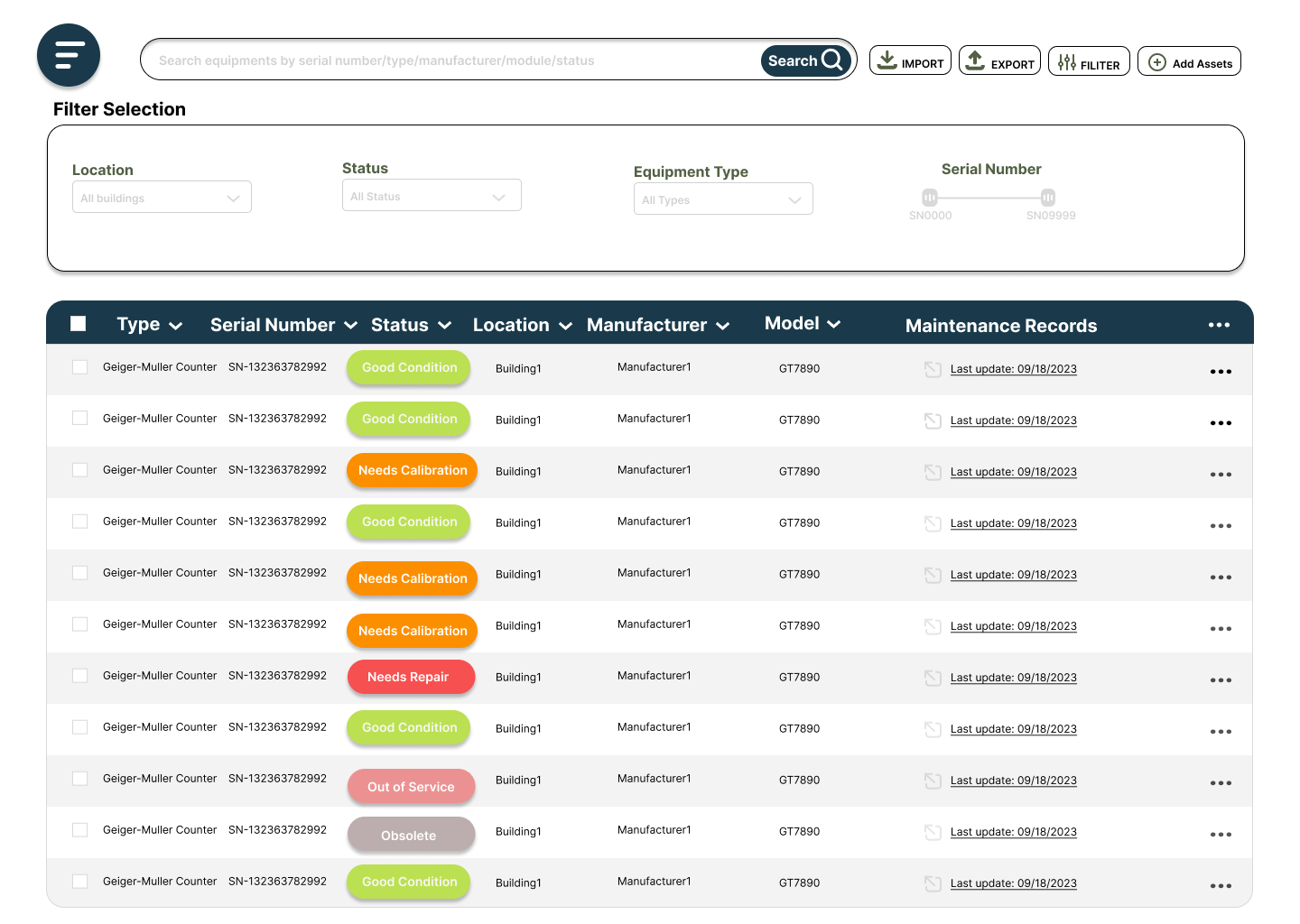1300x924 pixels.
Task: Click the SN09999 serial slider handle
Action: [x=1048, y=197]
